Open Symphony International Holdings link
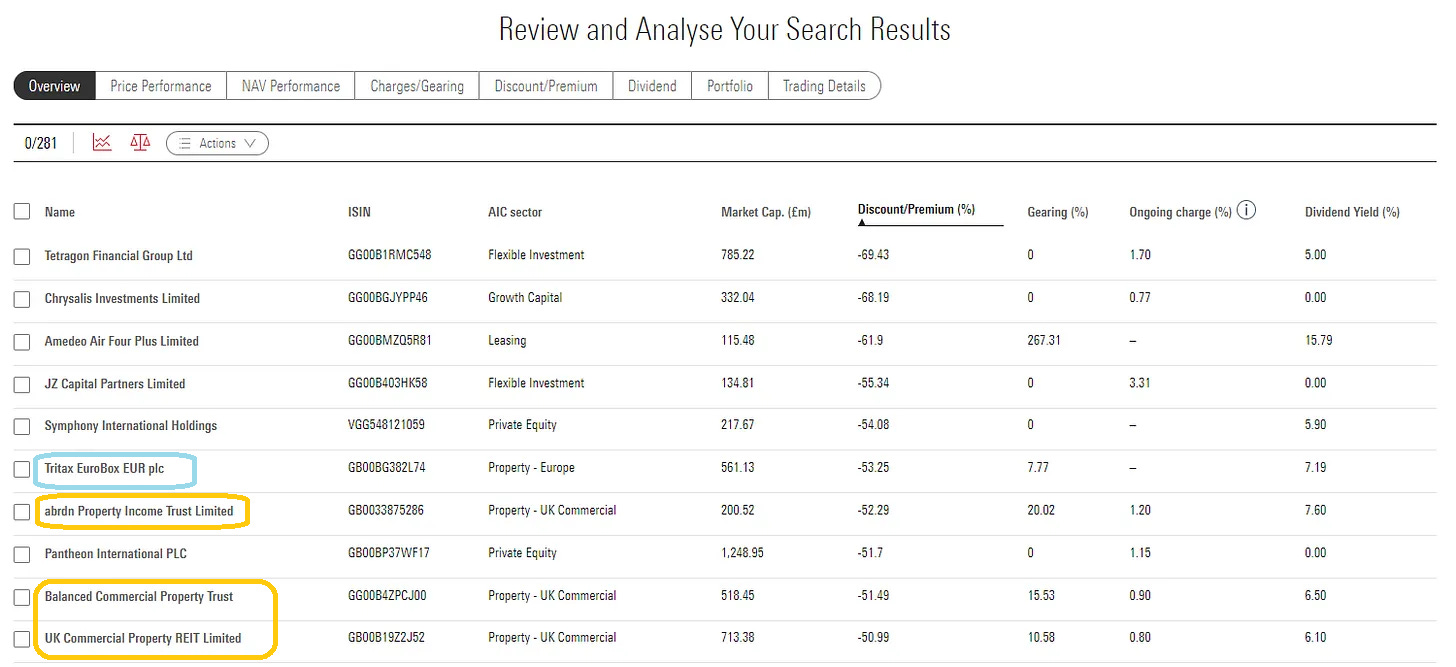The width and height of the screenshot is (1456, 667). [131, 426]
